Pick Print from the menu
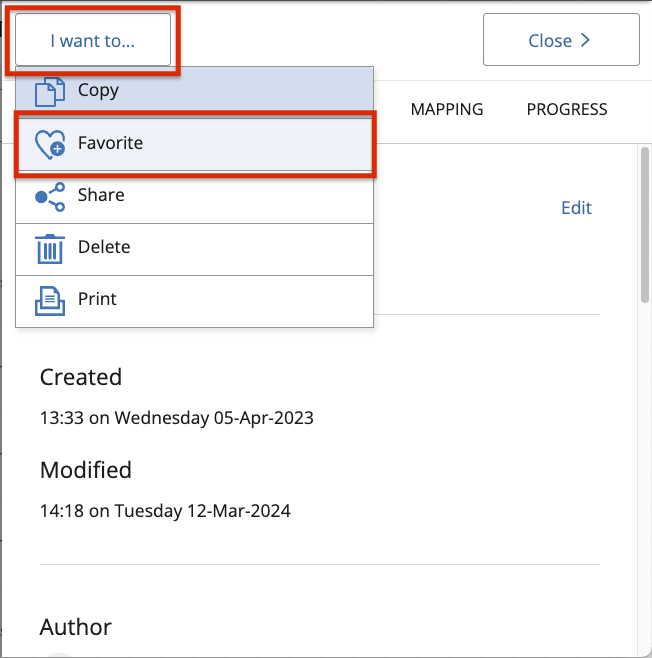The height and width of the screenshot is (658, 652). [x=194, y=301]
